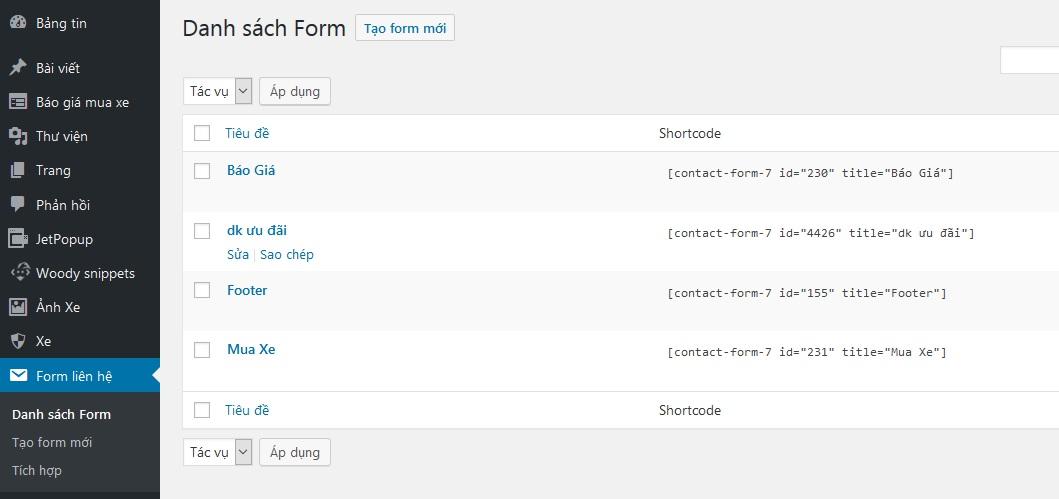Click the search input field
The width and height of the screenshot is (1059, 499).
pyautogui.click(x=1030, y=60)
